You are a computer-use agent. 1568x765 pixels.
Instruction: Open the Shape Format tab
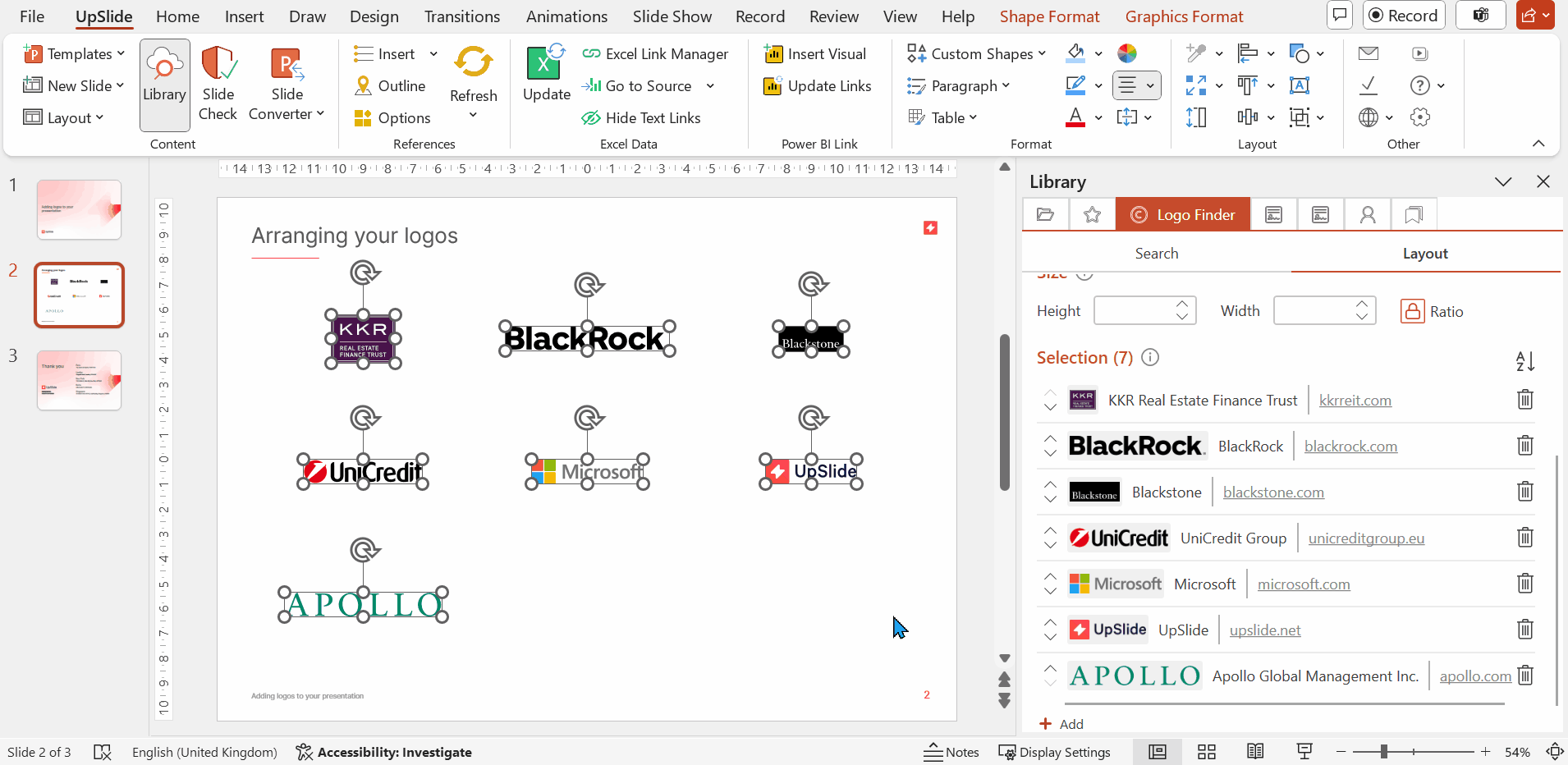click(1049, 16)
